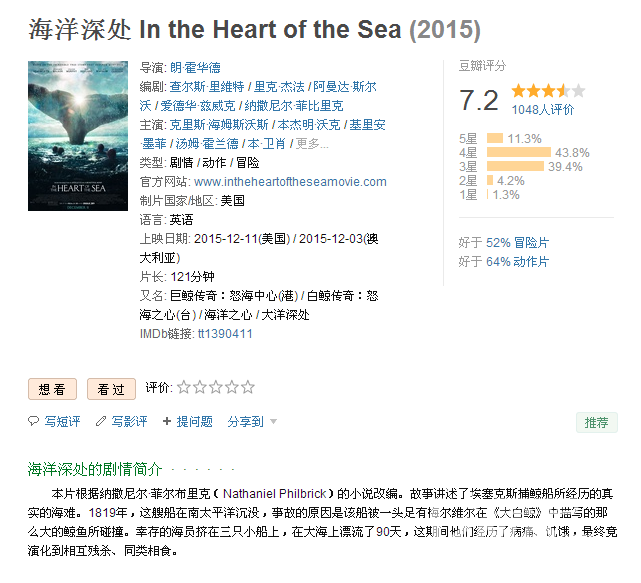Rate two stars in the 评价 row

[199, 388]
